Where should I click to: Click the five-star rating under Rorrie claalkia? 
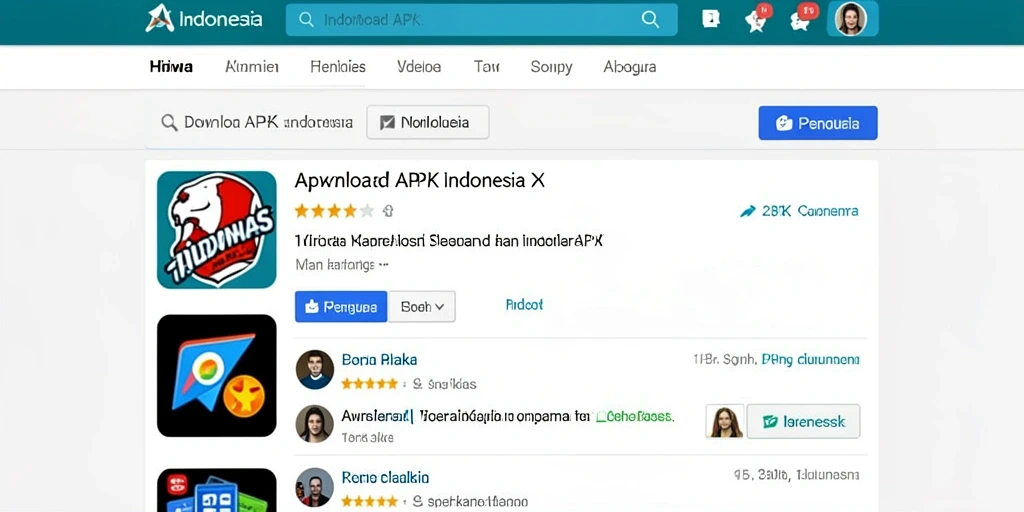point(370,502)
